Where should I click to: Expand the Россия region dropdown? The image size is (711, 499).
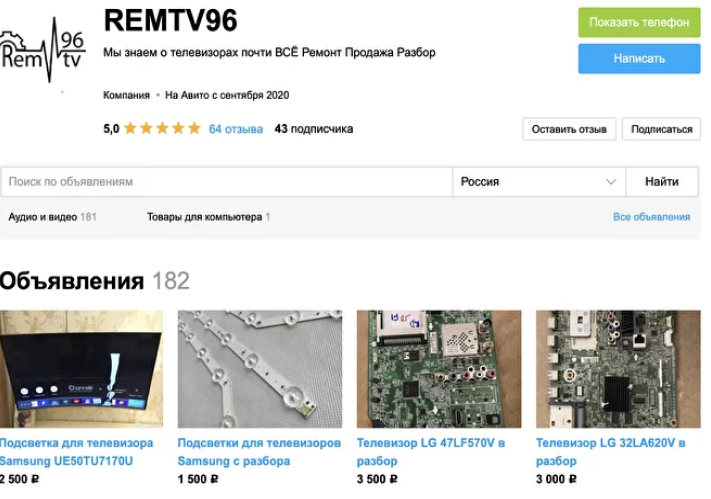tap(539, 182)
